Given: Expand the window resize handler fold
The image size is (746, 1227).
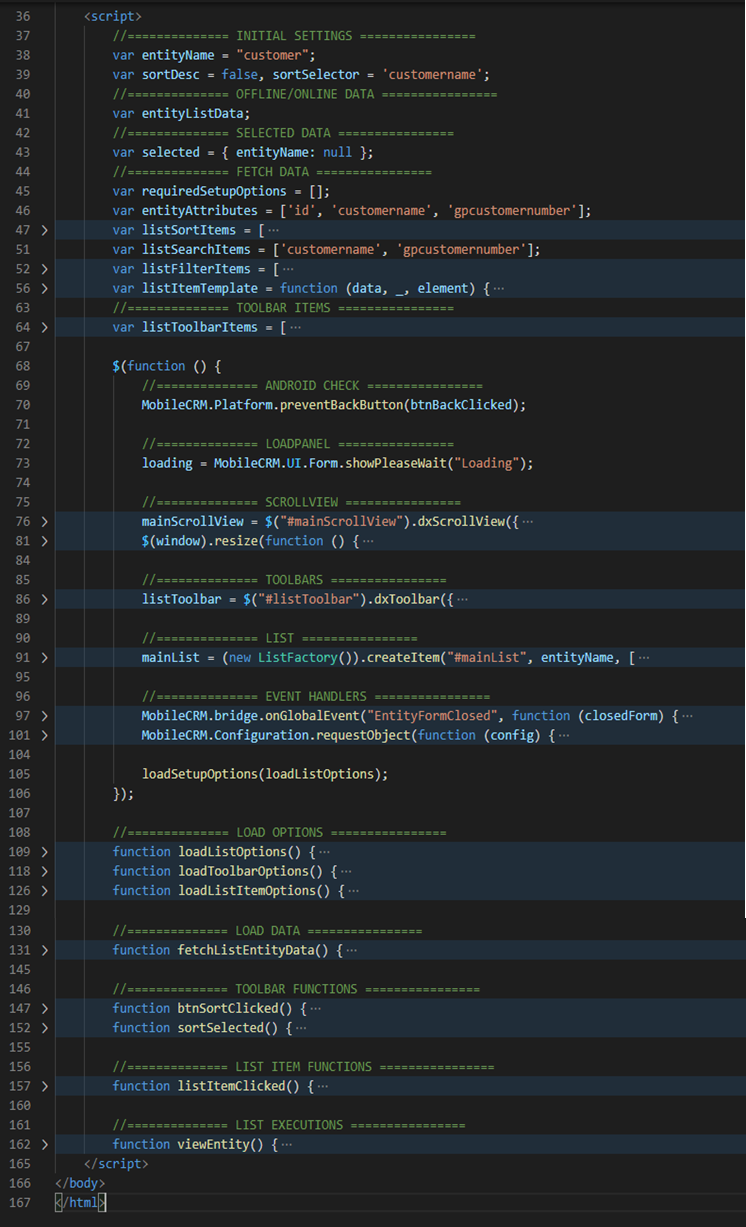Looking at the screenshot, I should [44, 541].
